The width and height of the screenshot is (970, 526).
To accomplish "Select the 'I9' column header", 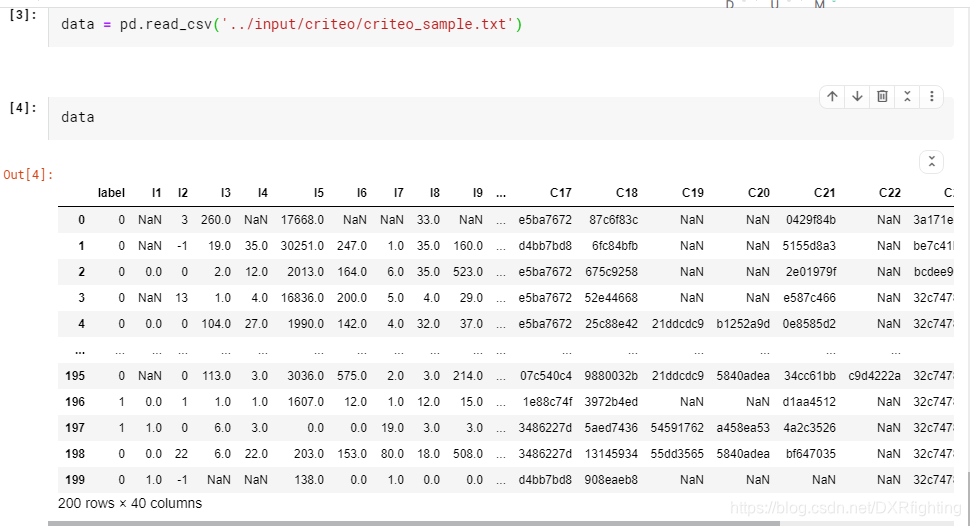I will [x=478, y=193].
